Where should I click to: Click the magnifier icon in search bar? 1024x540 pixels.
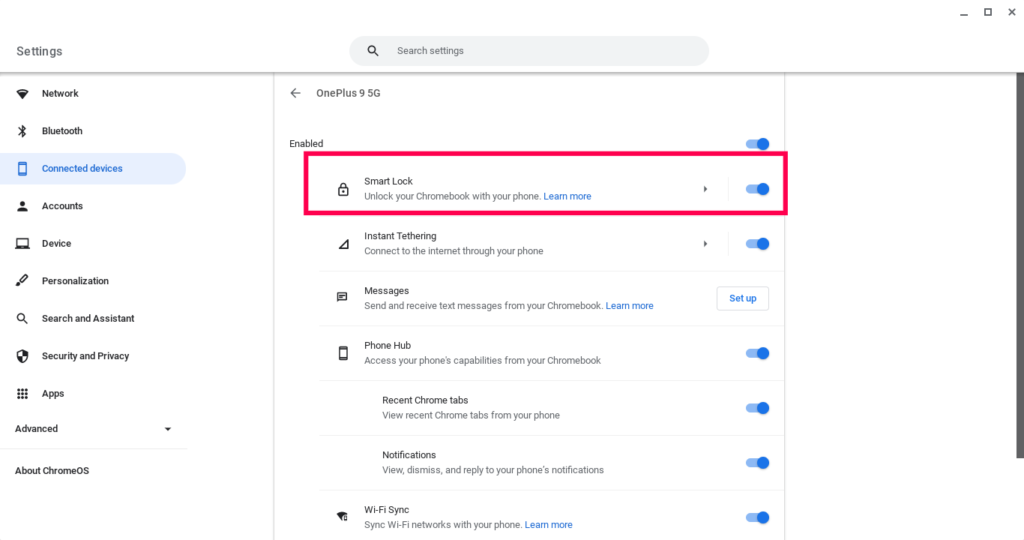tap(373, 51)
